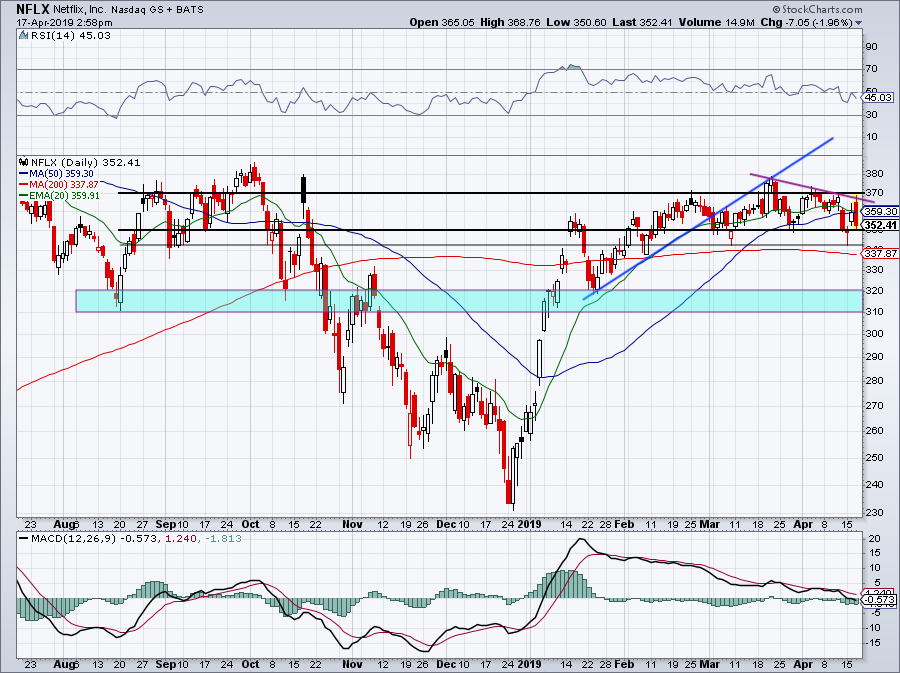Click the black MACD line legend marker

click(24, 539)
